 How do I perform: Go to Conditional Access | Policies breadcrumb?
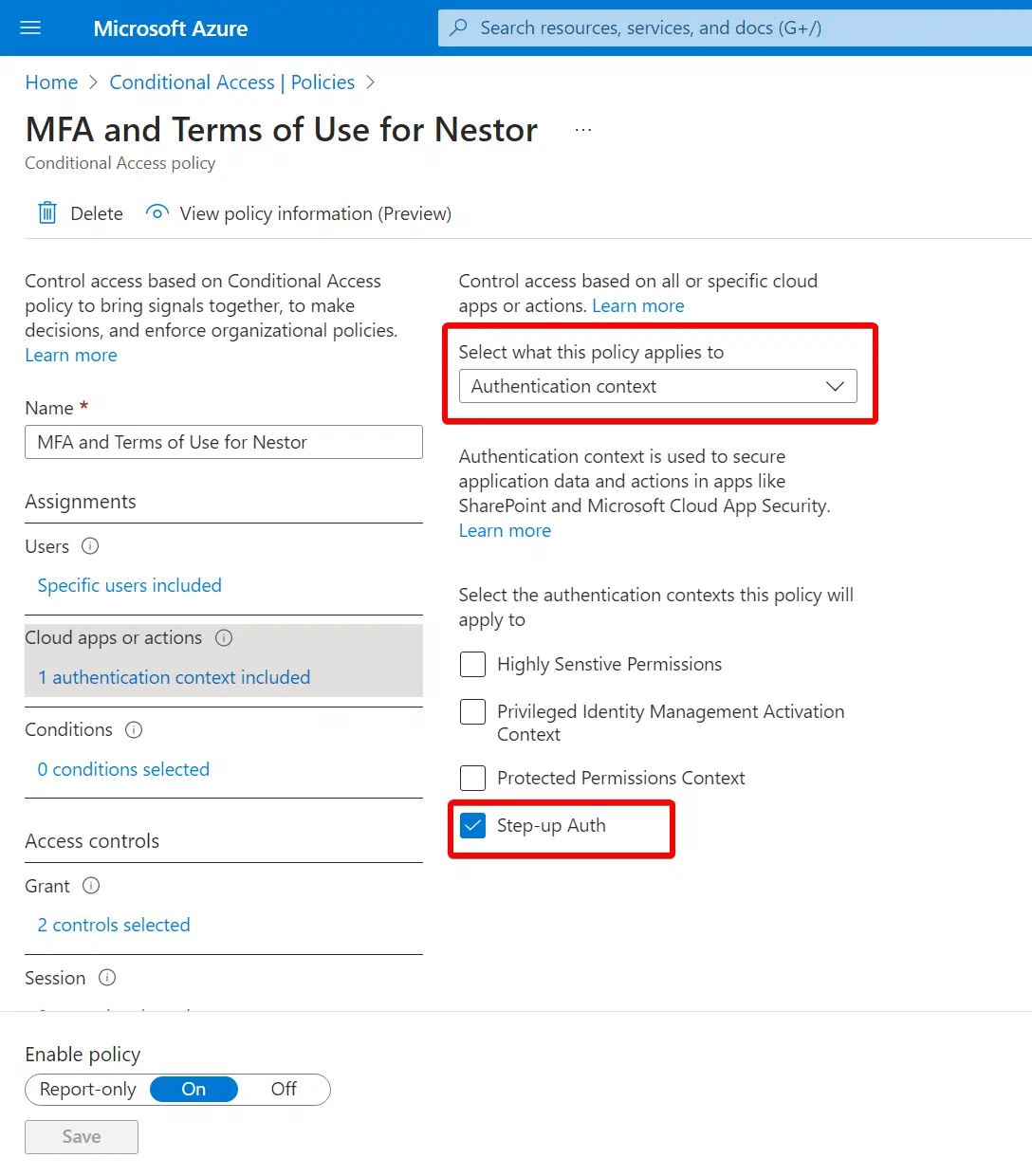point(232,83)
